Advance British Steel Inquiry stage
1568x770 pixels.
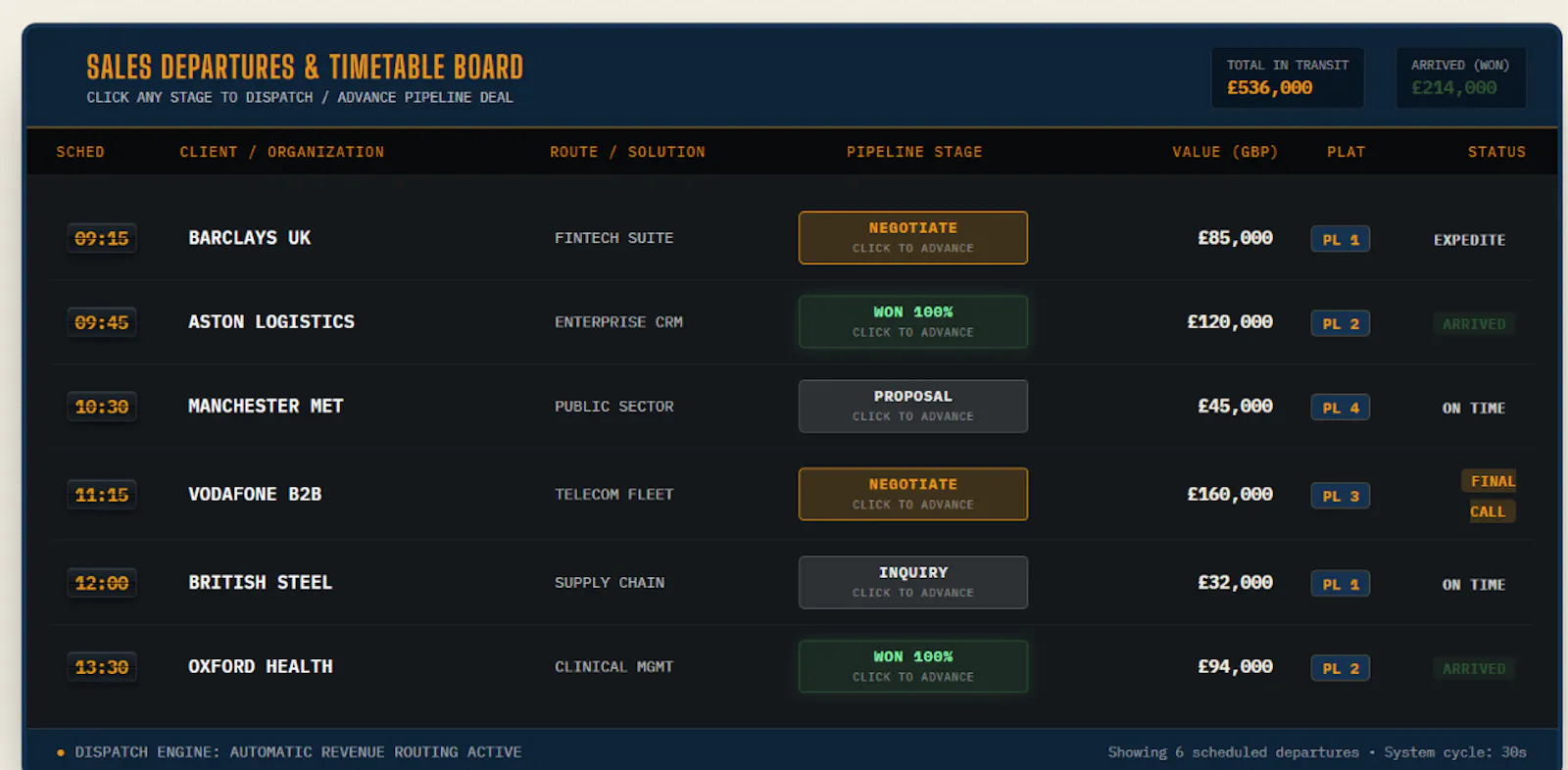tap(913, 583)
